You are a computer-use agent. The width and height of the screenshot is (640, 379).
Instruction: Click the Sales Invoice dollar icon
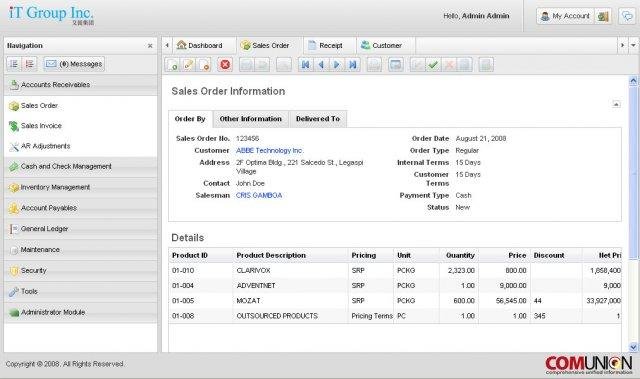[x=14, y=126]
